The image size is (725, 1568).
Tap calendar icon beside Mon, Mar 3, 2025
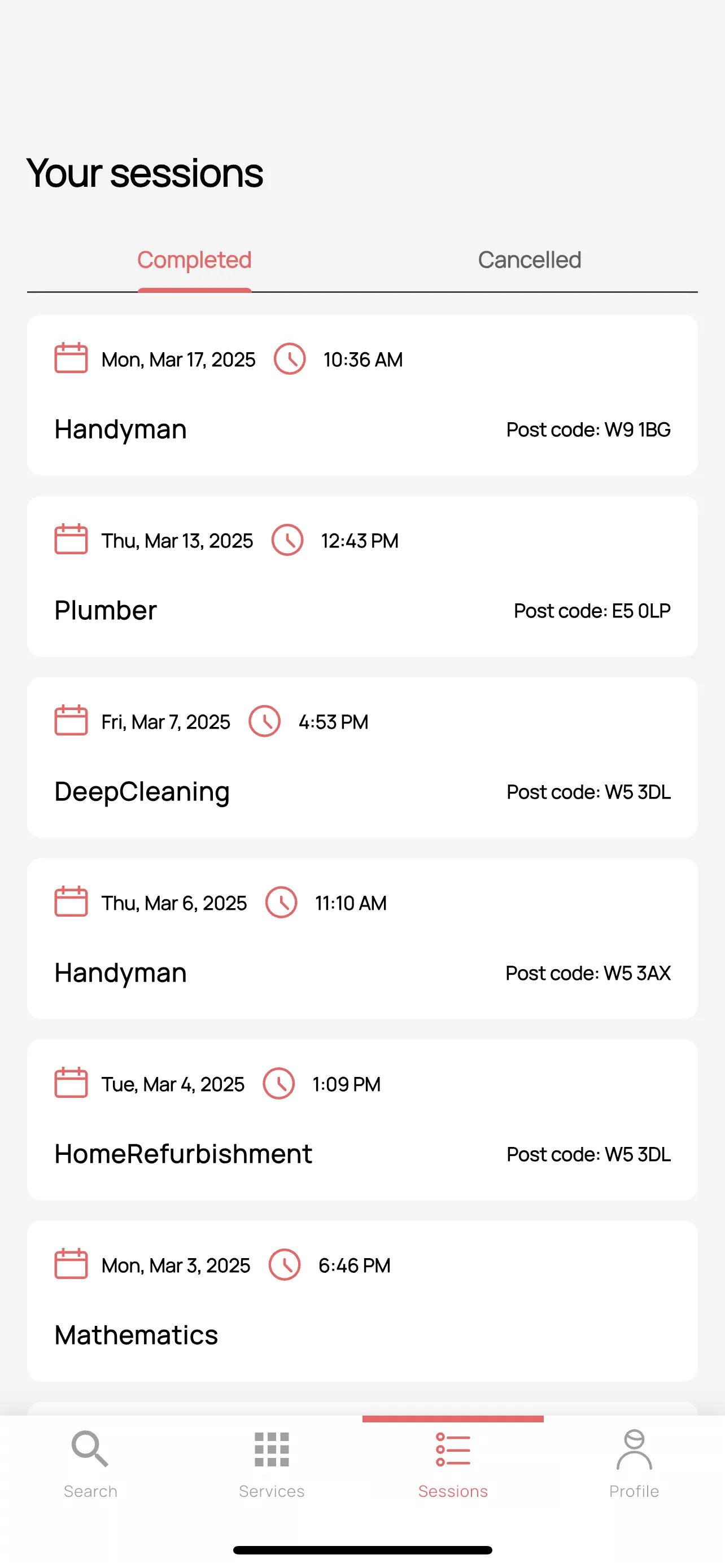coord(71,1264)
